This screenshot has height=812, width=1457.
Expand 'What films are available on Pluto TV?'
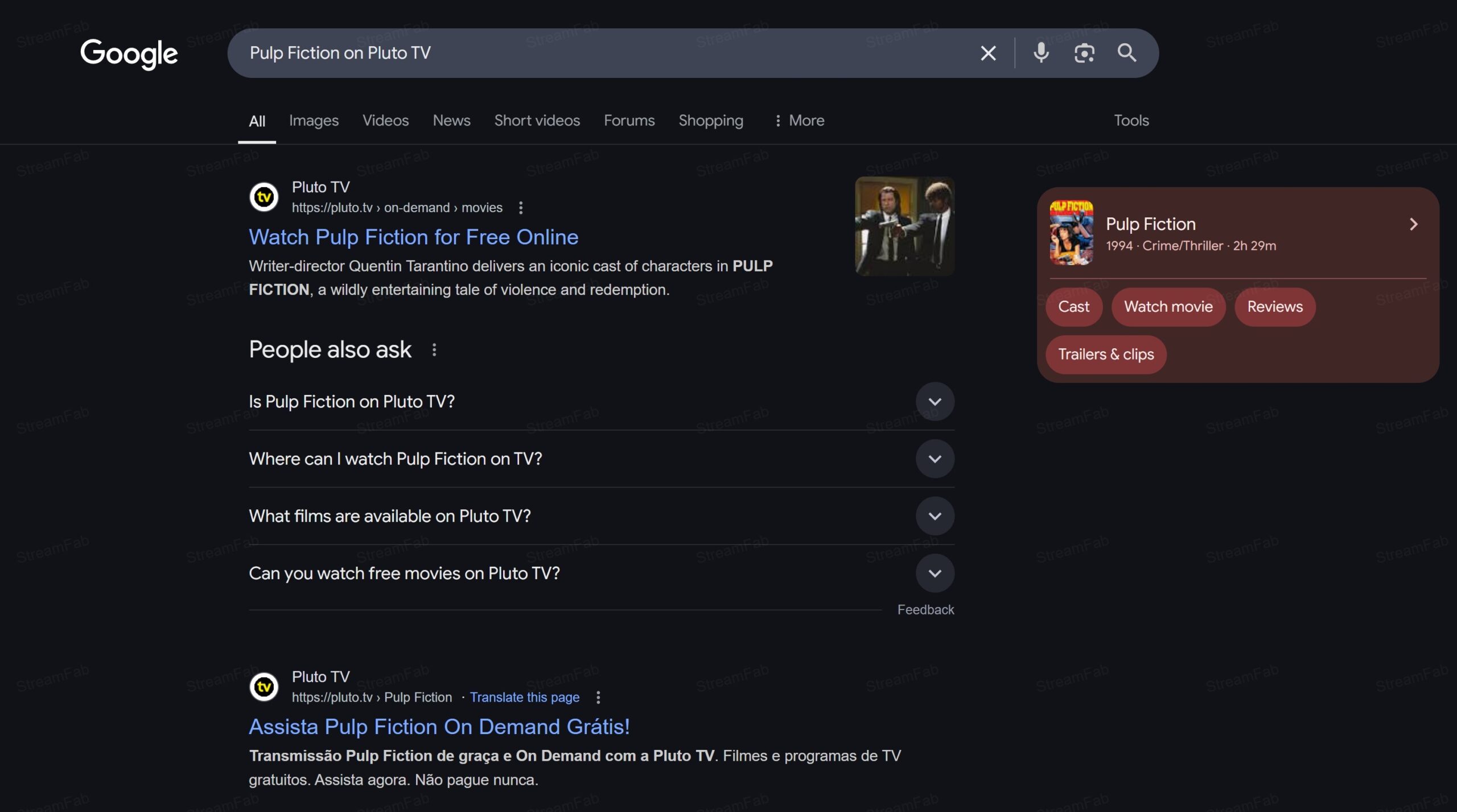[935, 516]
